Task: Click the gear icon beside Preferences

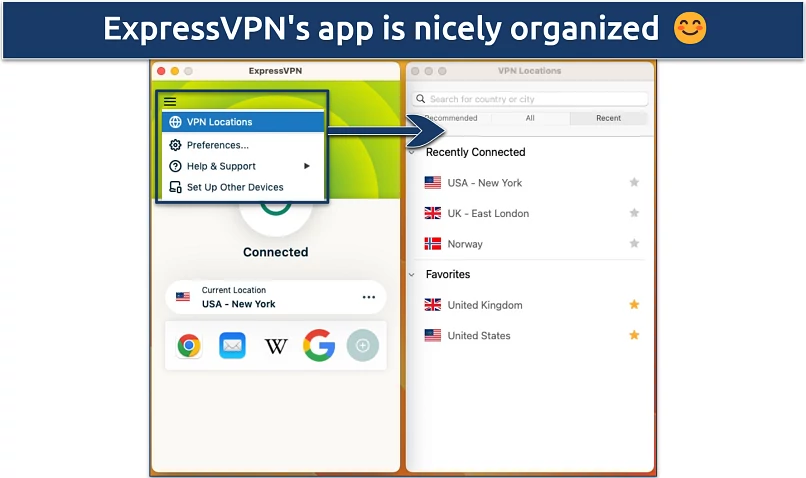Action: tap(175, 145)
